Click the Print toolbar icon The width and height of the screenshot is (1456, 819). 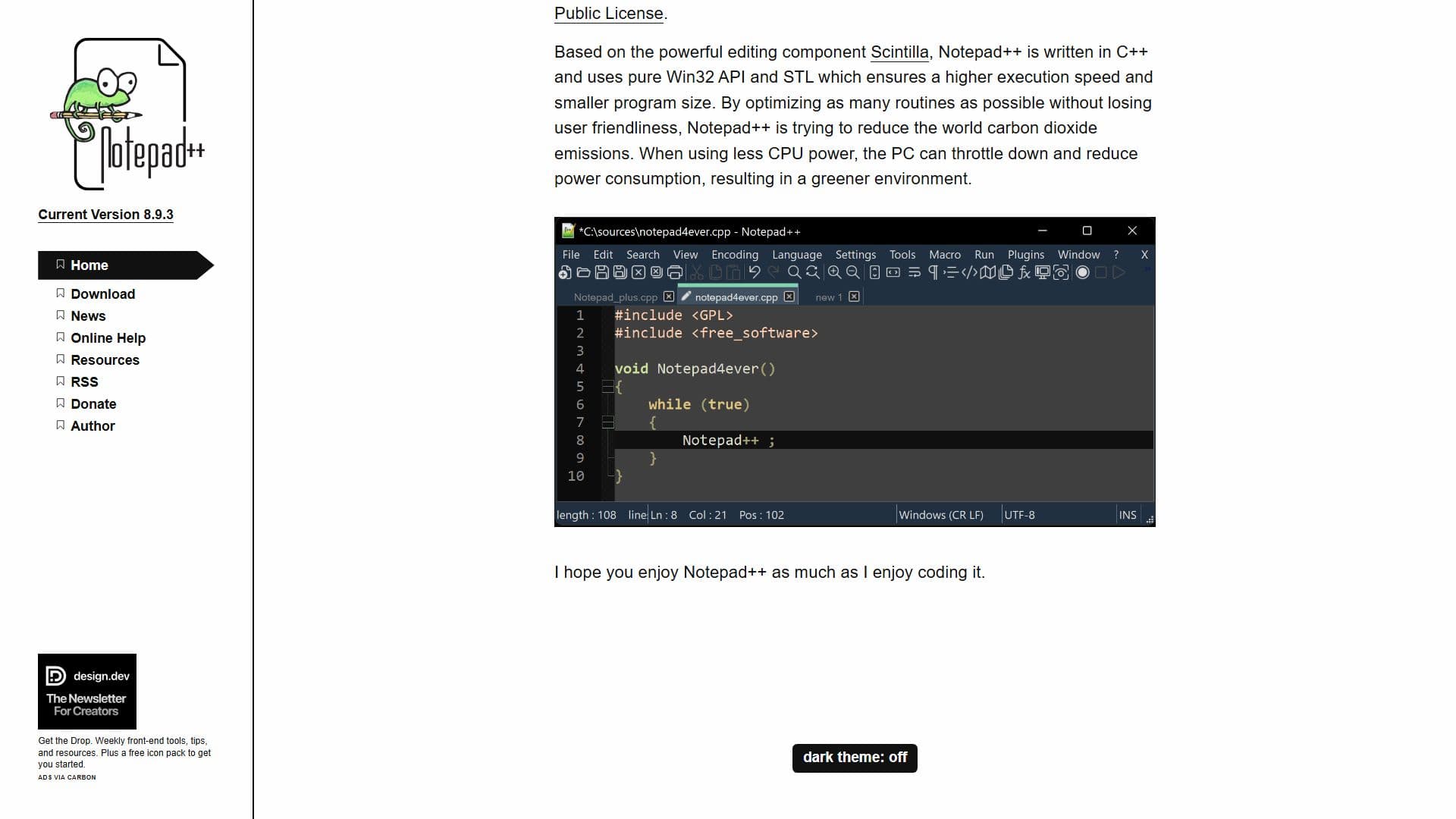point(675,272)
